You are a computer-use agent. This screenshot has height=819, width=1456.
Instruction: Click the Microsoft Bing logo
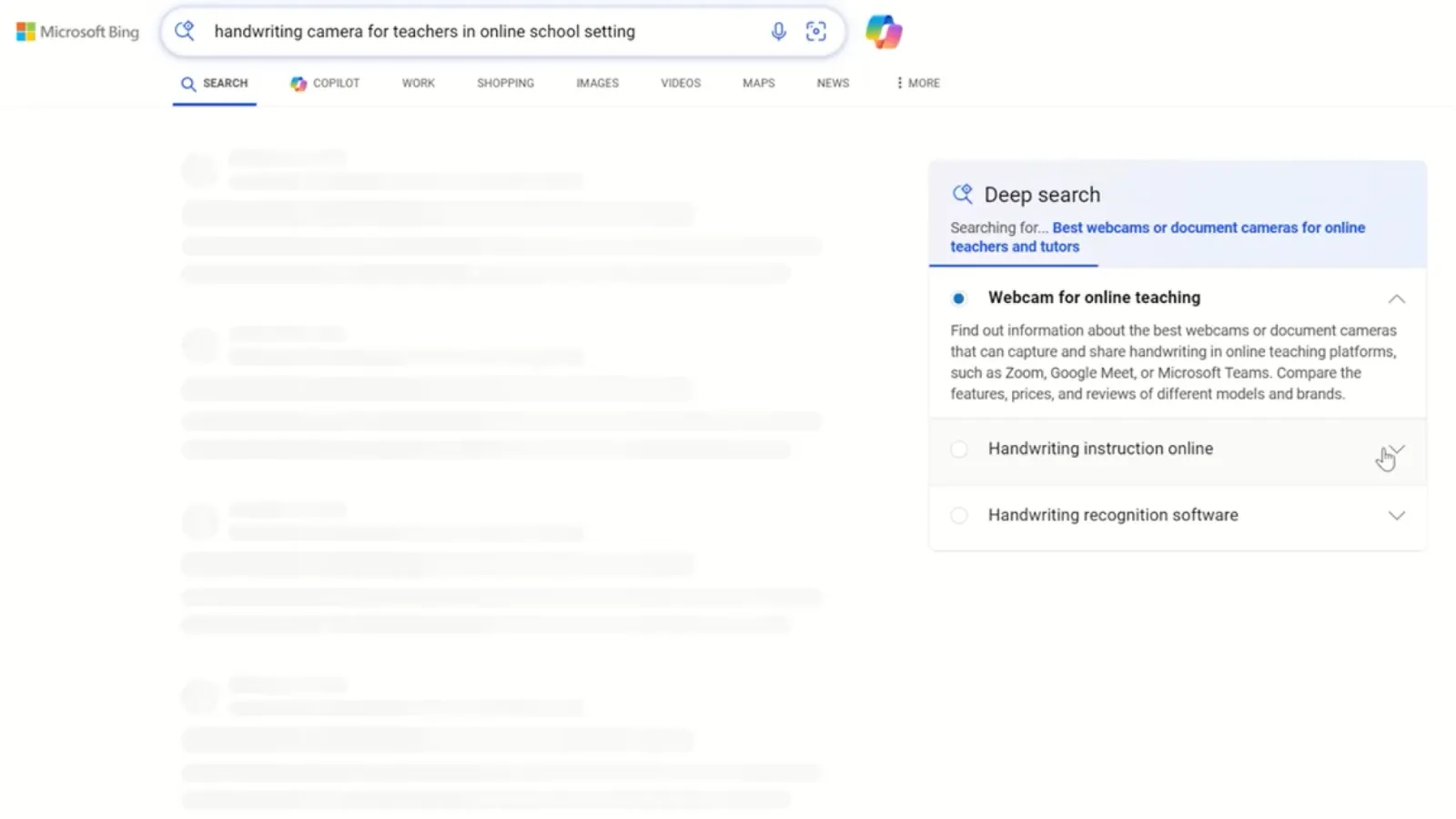point(76,31)
